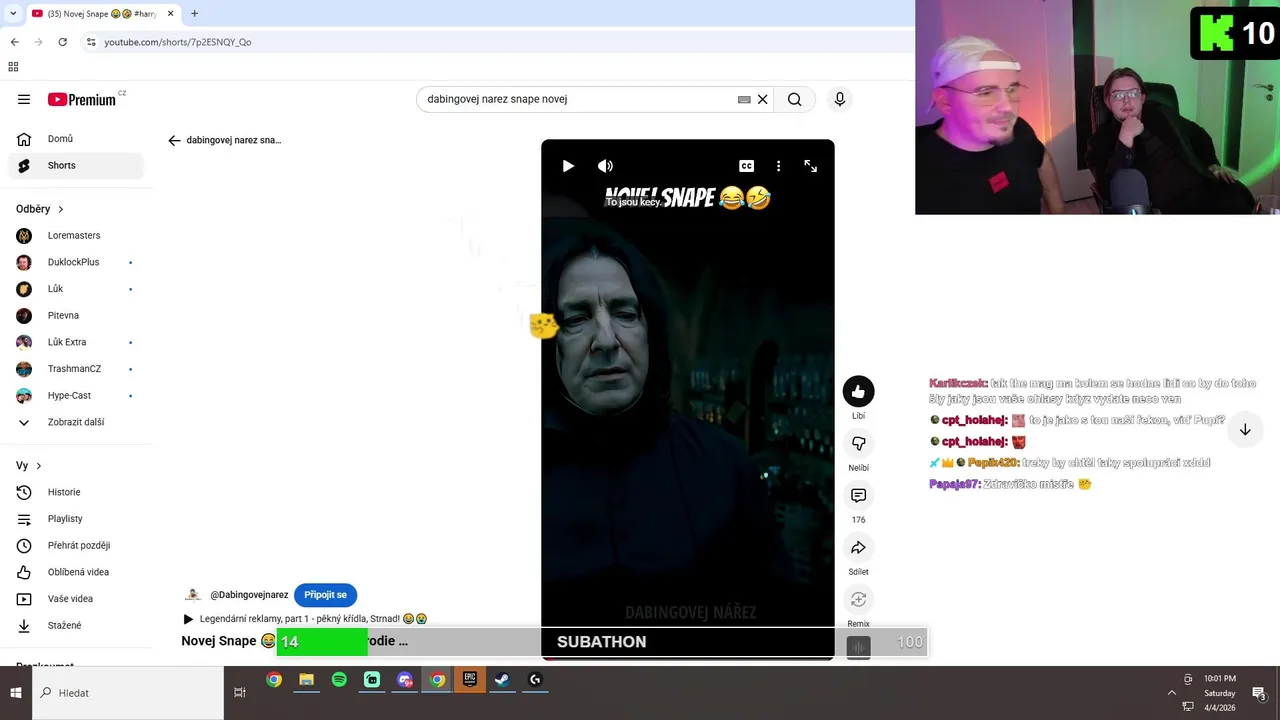View site info next to the URL
The width and height of the screenshot is (1280, 720).
coord(91,42)
